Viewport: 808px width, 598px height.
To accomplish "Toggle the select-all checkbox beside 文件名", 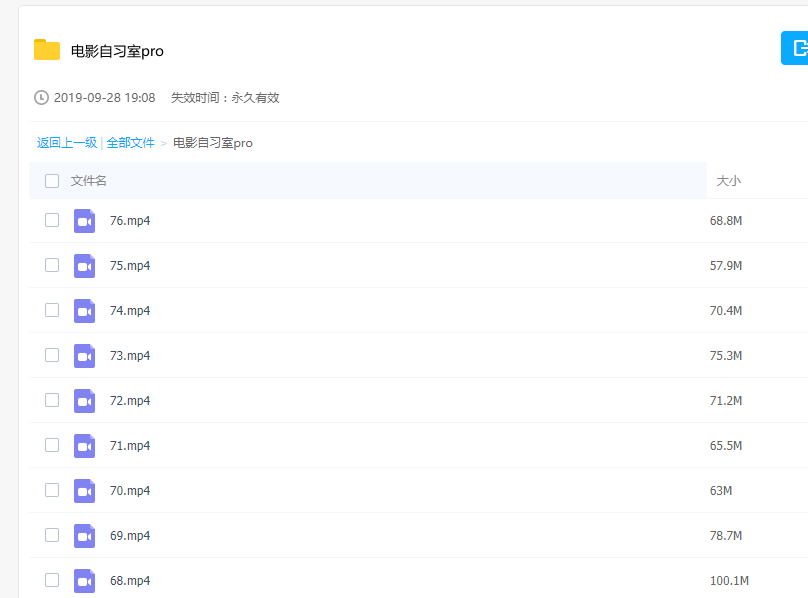I will point(52,181).
